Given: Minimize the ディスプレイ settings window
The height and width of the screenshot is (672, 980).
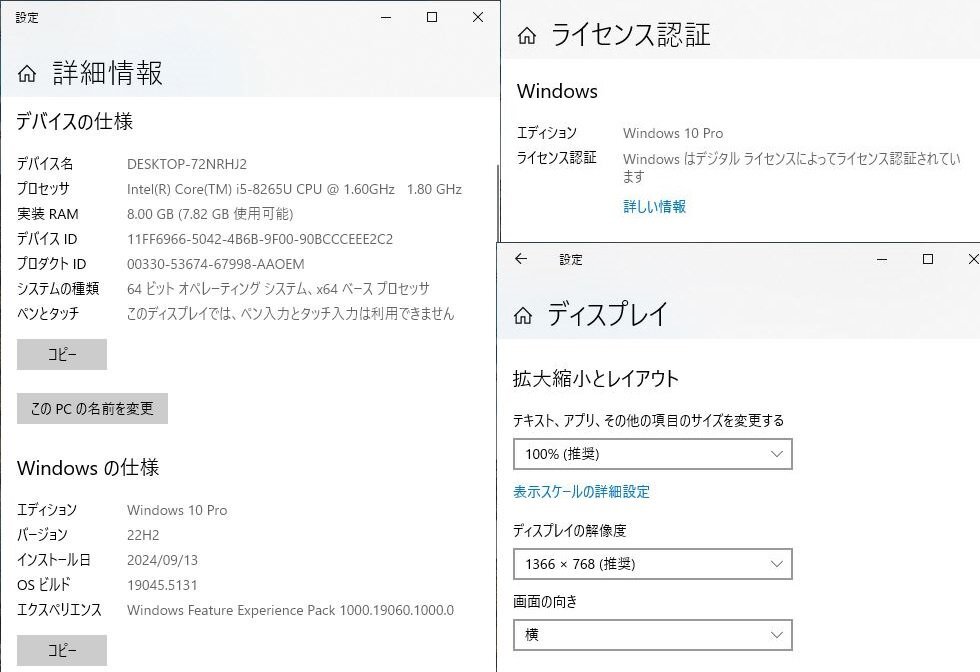Looking at the screenshot, I should coord(882,259).
